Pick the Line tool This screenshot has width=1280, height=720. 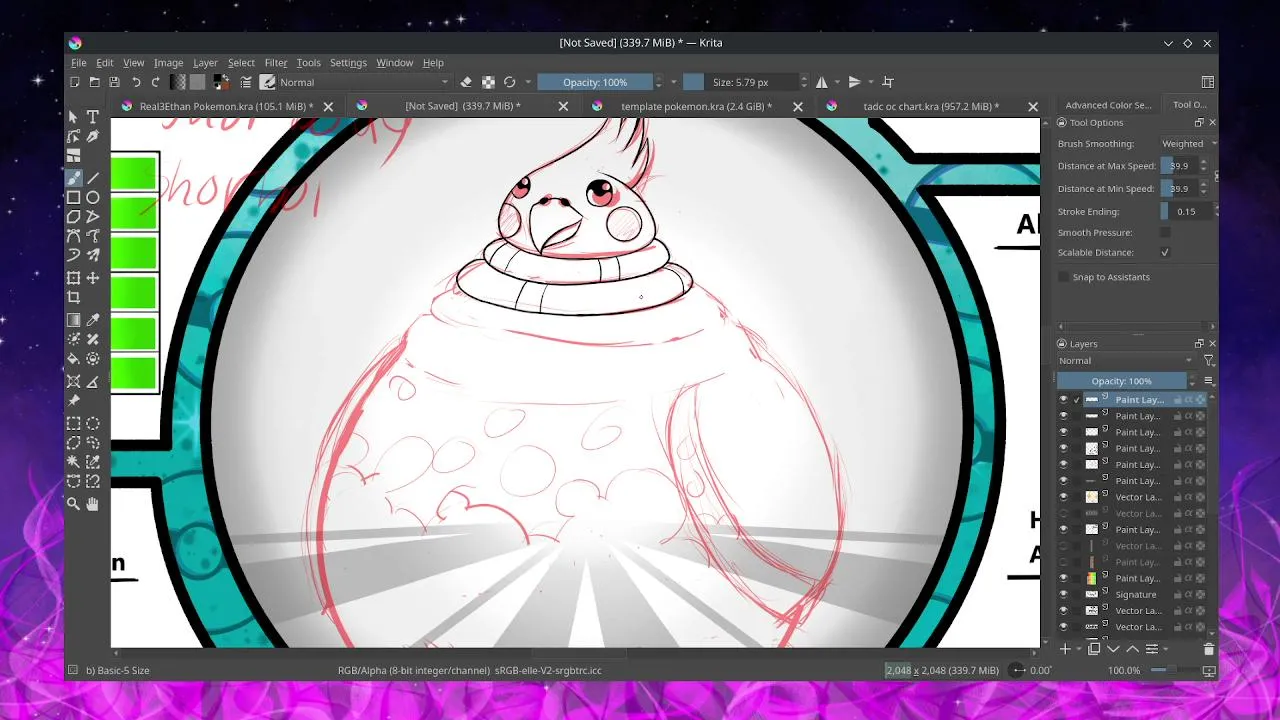pos(93,178)
